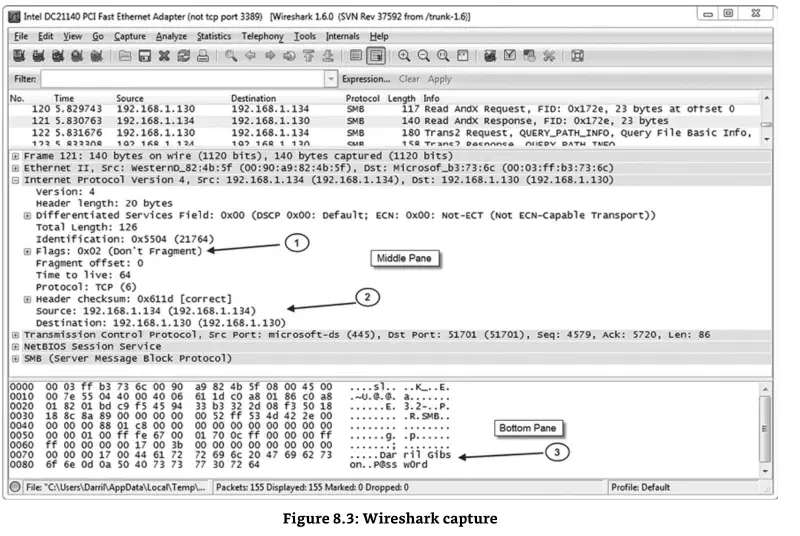Open the Help menu
This screenshot has width=800, height=536.
click(x=379, y=36)
